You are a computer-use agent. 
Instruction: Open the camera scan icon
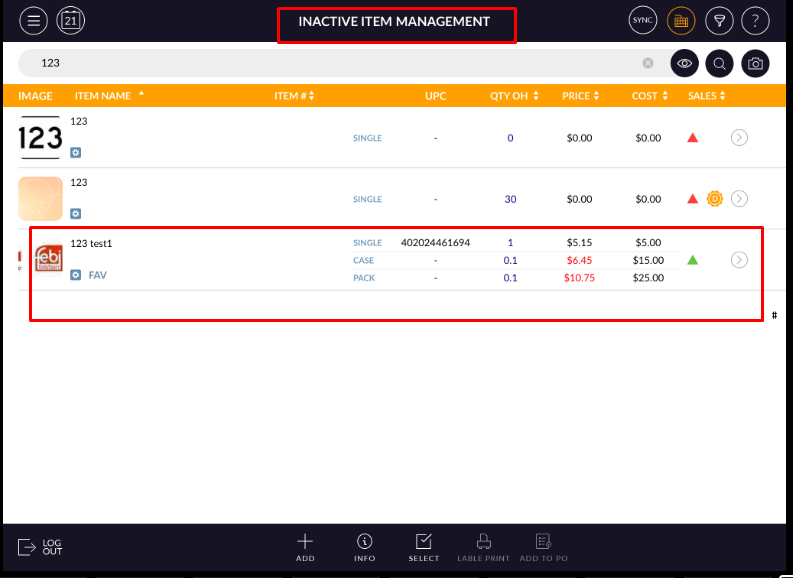pos(756,64)
